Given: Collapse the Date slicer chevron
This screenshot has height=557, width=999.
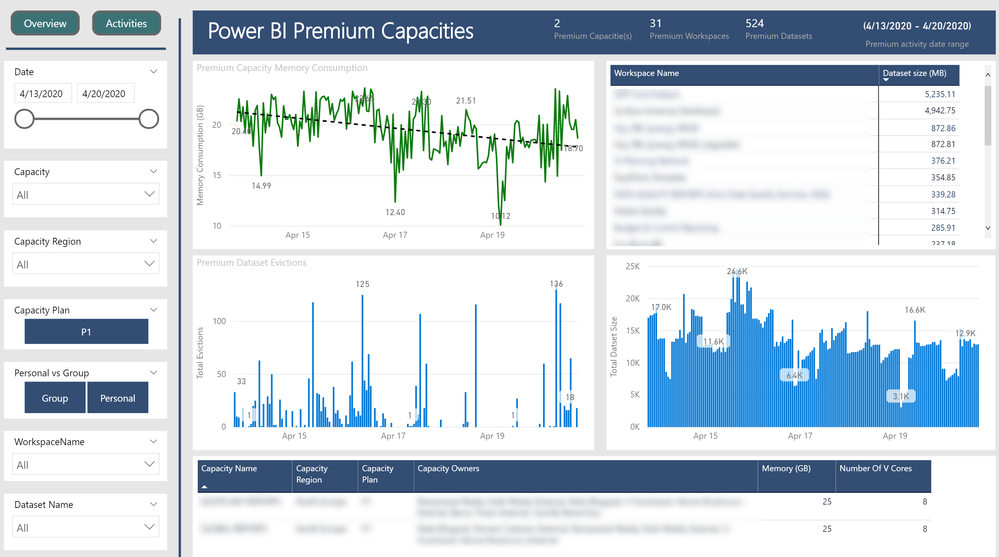Looking at the screenshot, I should pyautogui.click(x=154, y=71).
